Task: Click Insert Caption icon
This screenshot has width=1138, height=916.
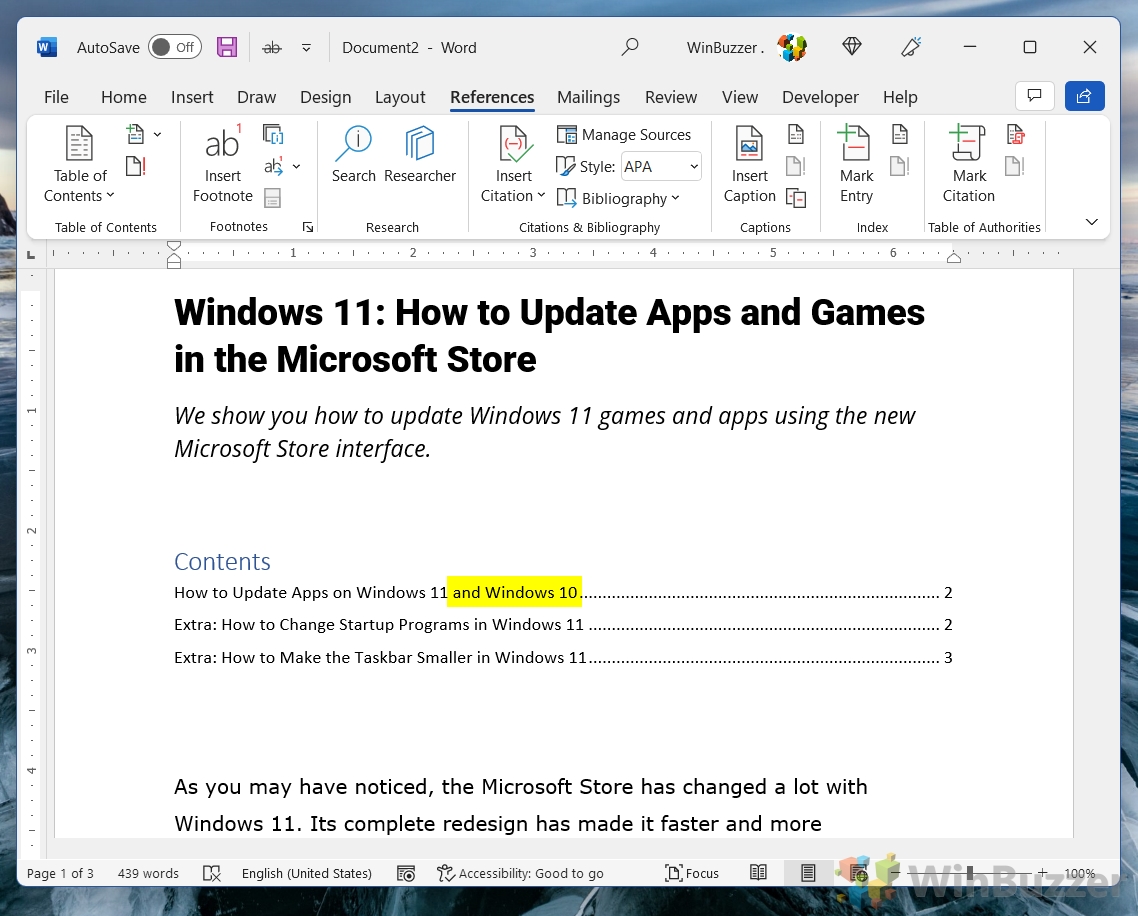Action: (x=749, y=145)
